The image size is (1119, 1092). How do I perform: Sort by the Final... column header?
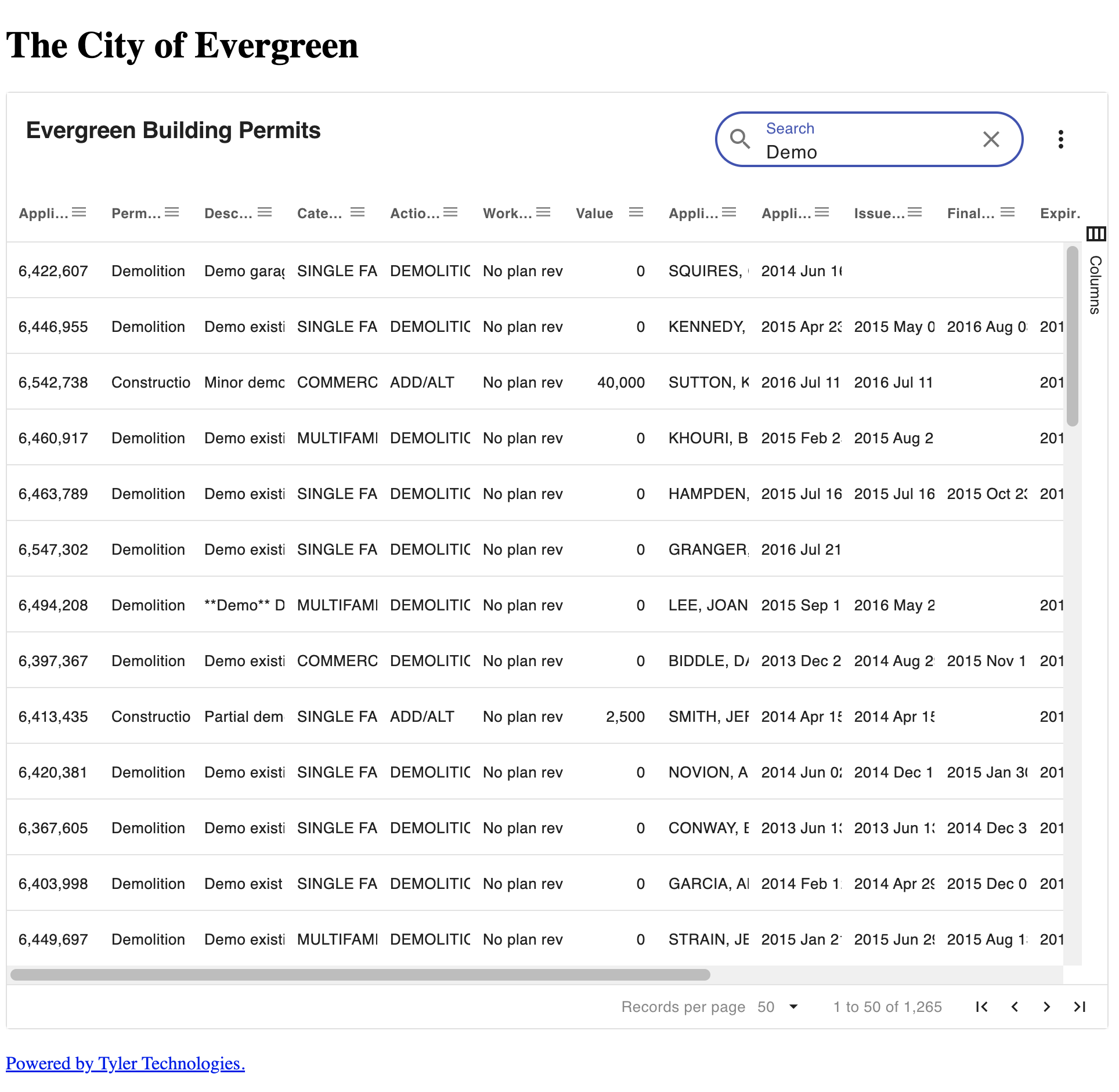point(970,214)
